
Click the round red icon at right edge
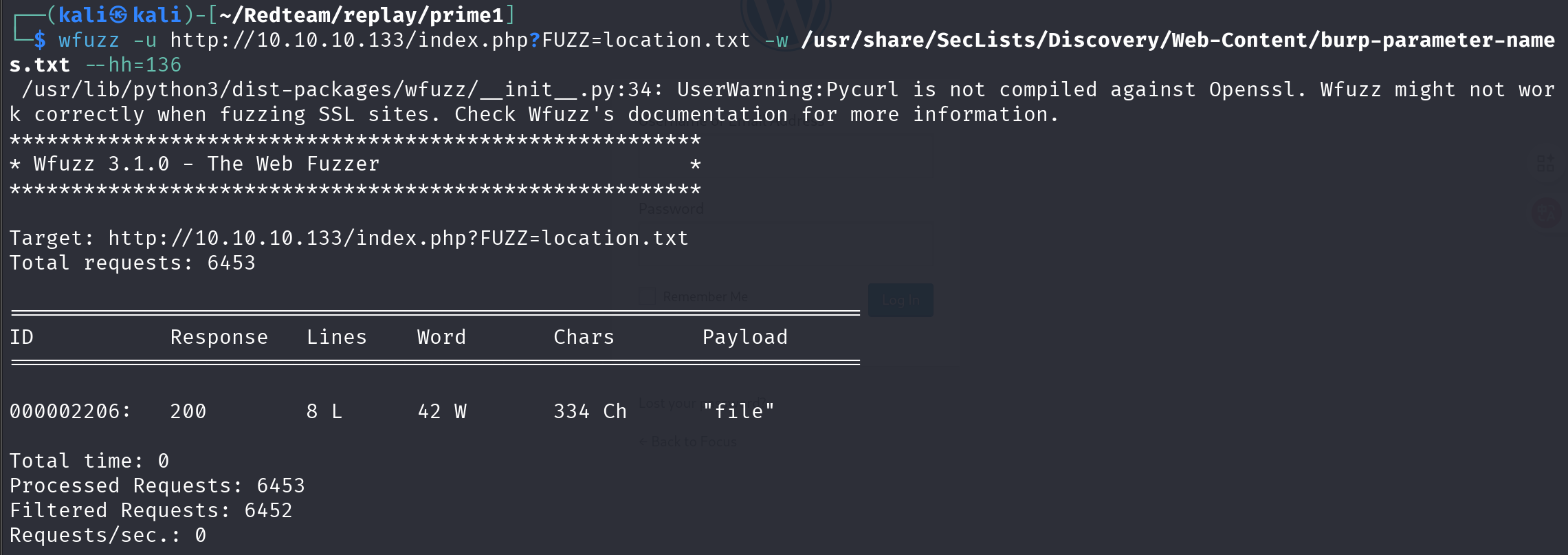pyautogui.click(x=1547, y=213)
